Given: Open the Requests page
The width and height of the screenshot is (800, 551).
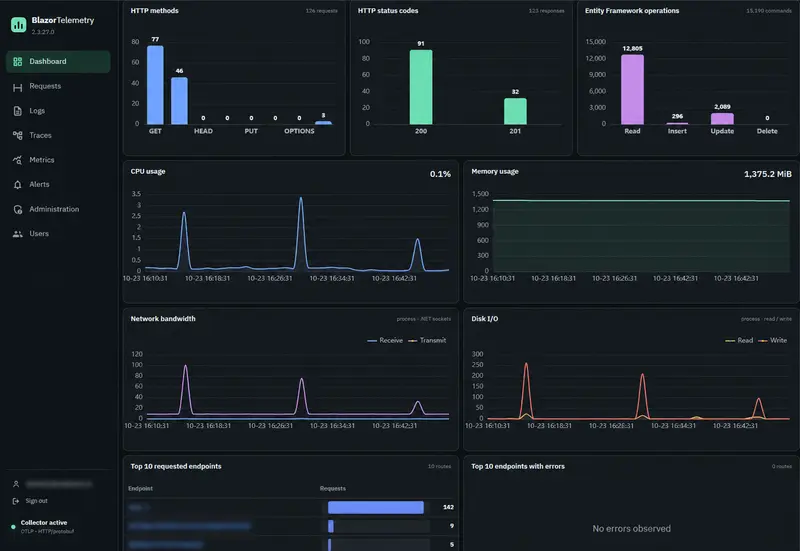Looking at the screenshot, I should click(58, 86).
